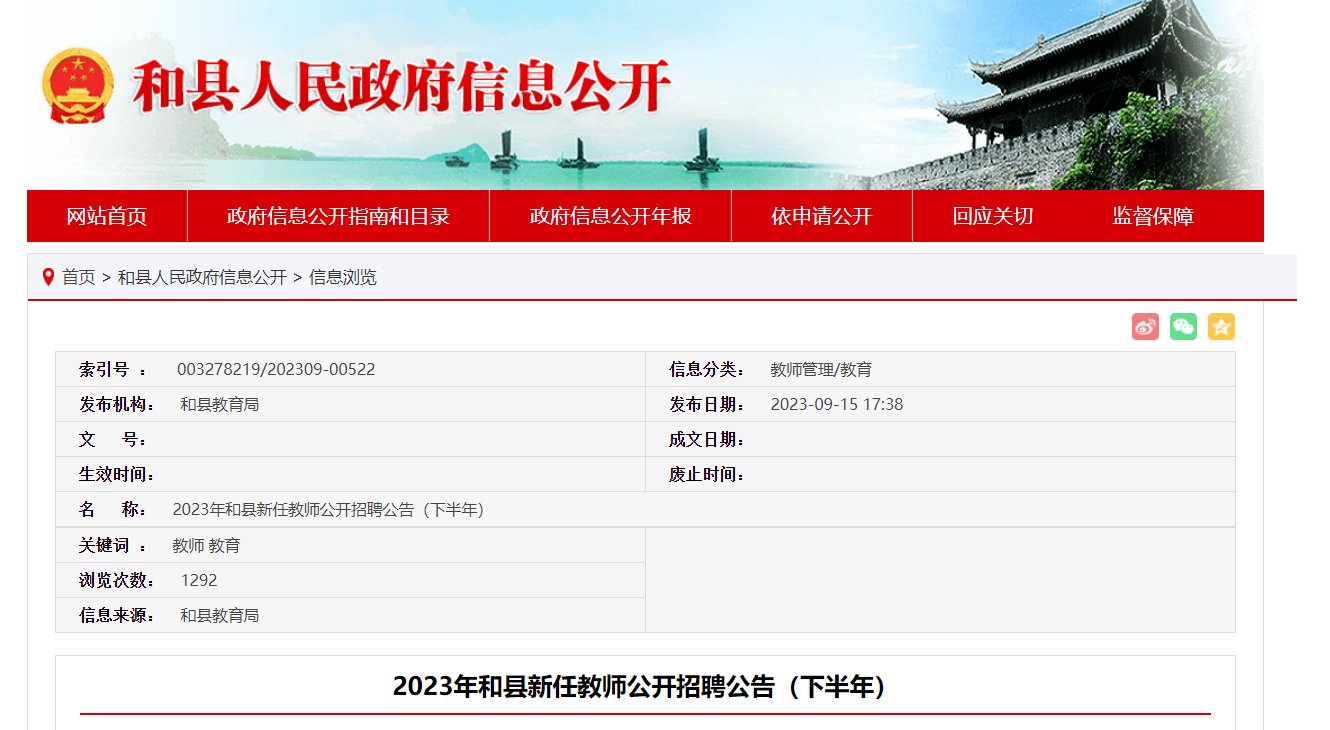Click 首页 breadcrumb link

coord(79,277)
